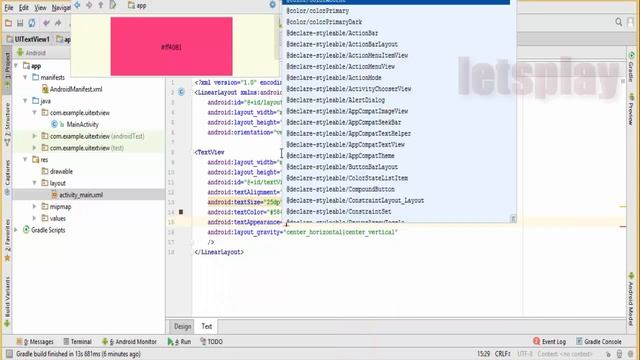Viewport: 640px width, 360px height.
Task: Click the bottom-left tool windows toggle icon
Action: (9, 354)
